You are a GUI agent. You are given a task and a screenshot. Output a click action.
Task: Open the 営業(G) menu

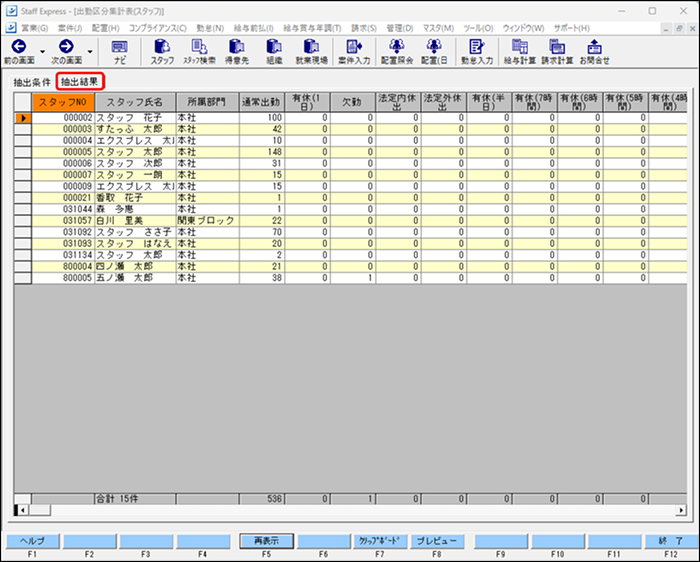(34, 28)
